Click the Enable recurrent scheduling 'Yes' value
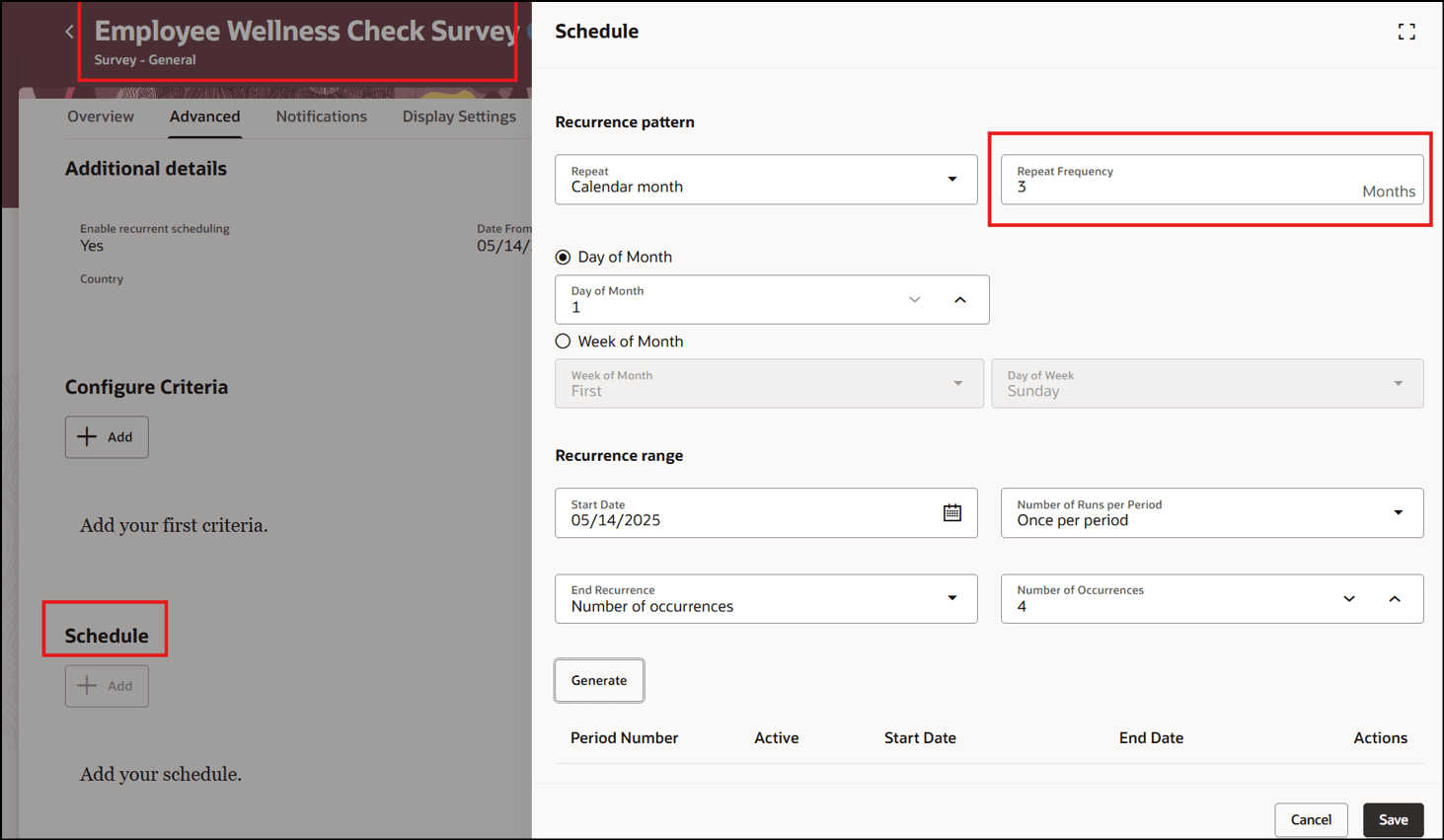This screenshot has width=1444, height=840. point(92,246)
